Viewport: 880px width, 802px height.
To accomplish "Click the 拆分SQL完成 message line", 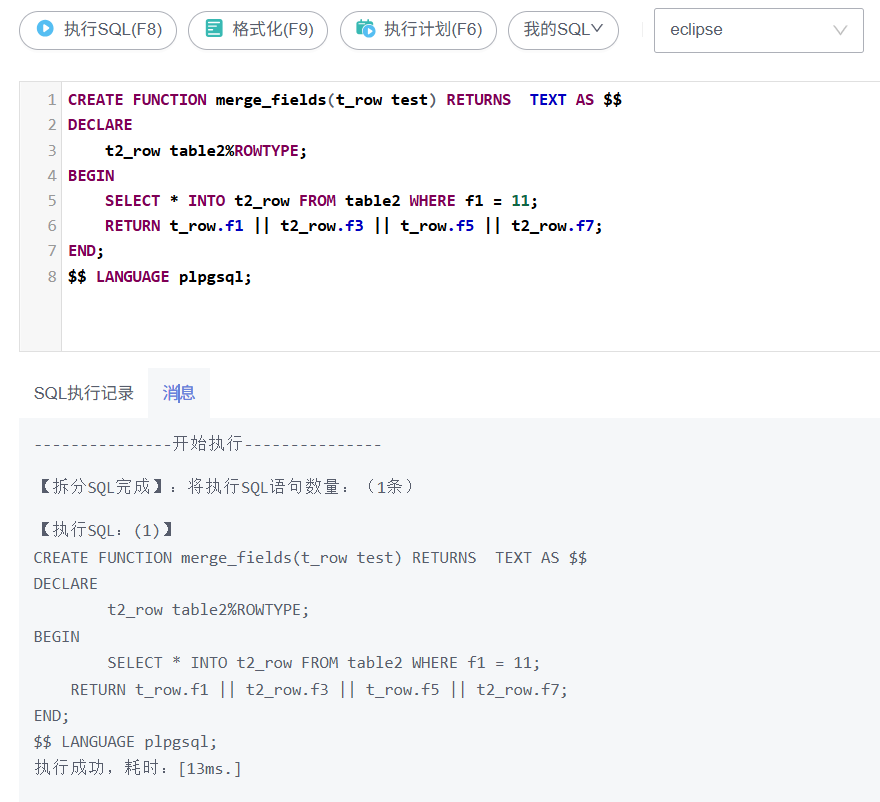I will click(225, 486).
